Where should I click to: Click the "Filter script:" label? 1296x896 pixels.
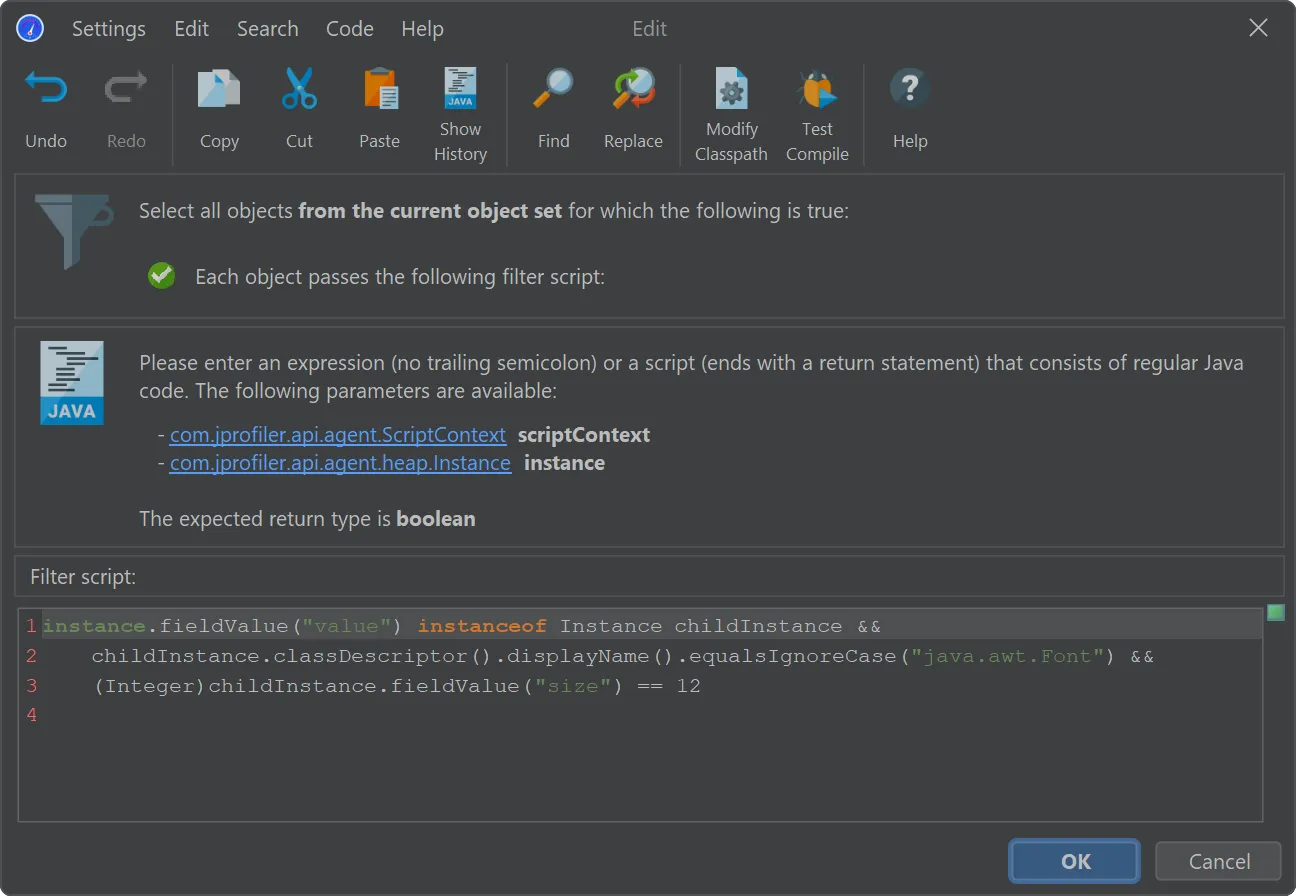click(x=83, y=577)
